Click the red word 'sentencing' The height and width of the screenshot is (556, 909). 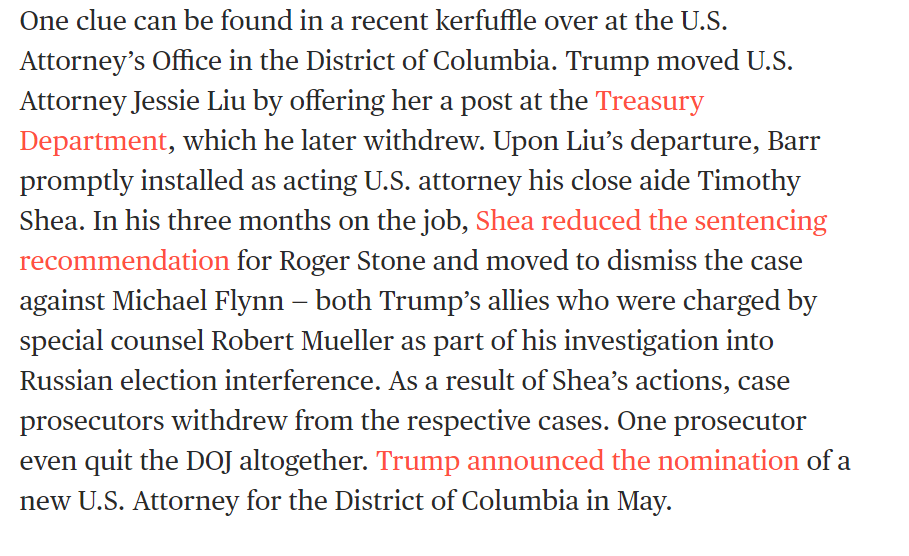click(761, 221)
